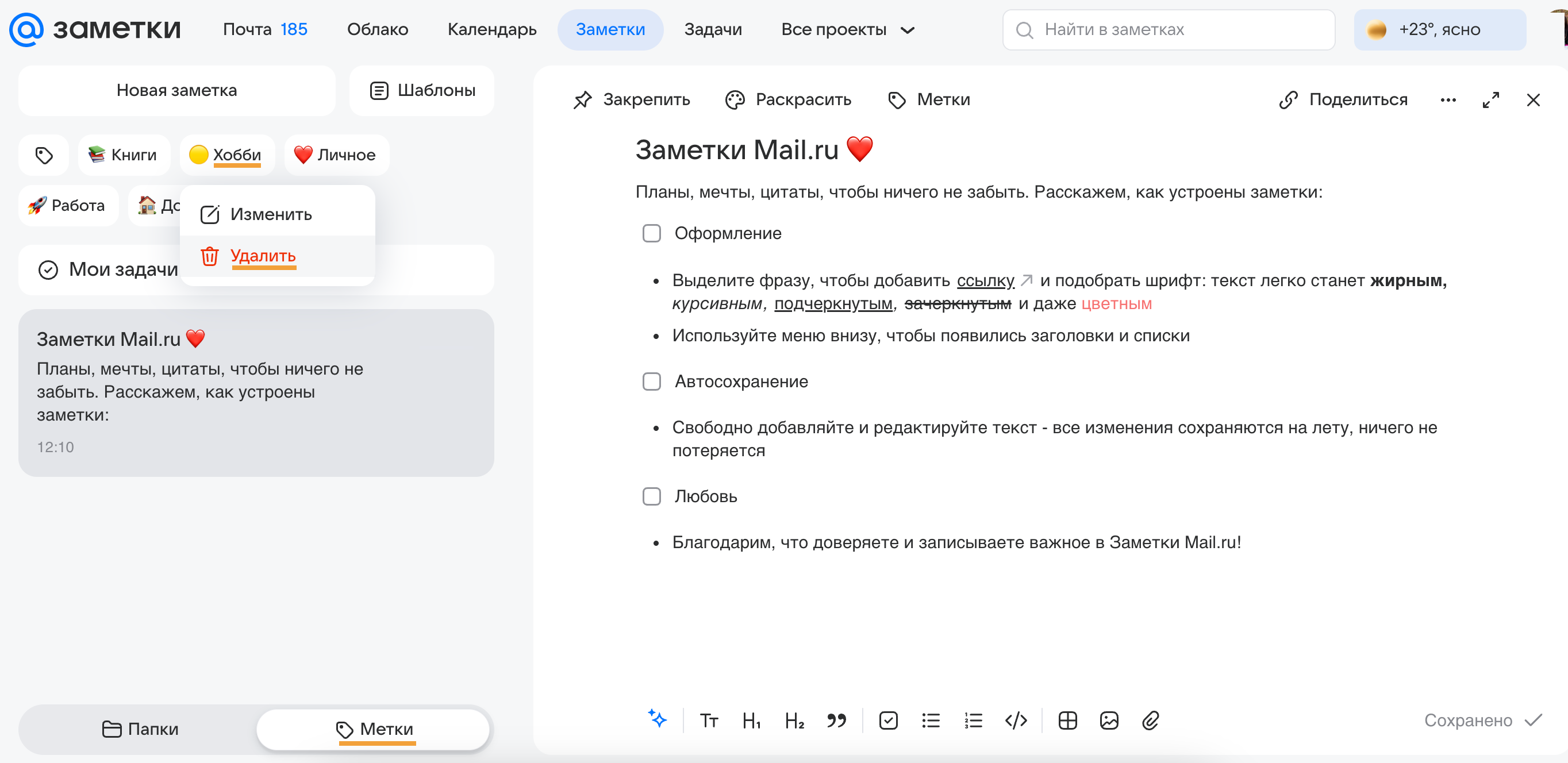Image resolution: width=1568 pixels, height=763 pixels.
Task: Switch to the Папки tab
Action: coord(140,729)
